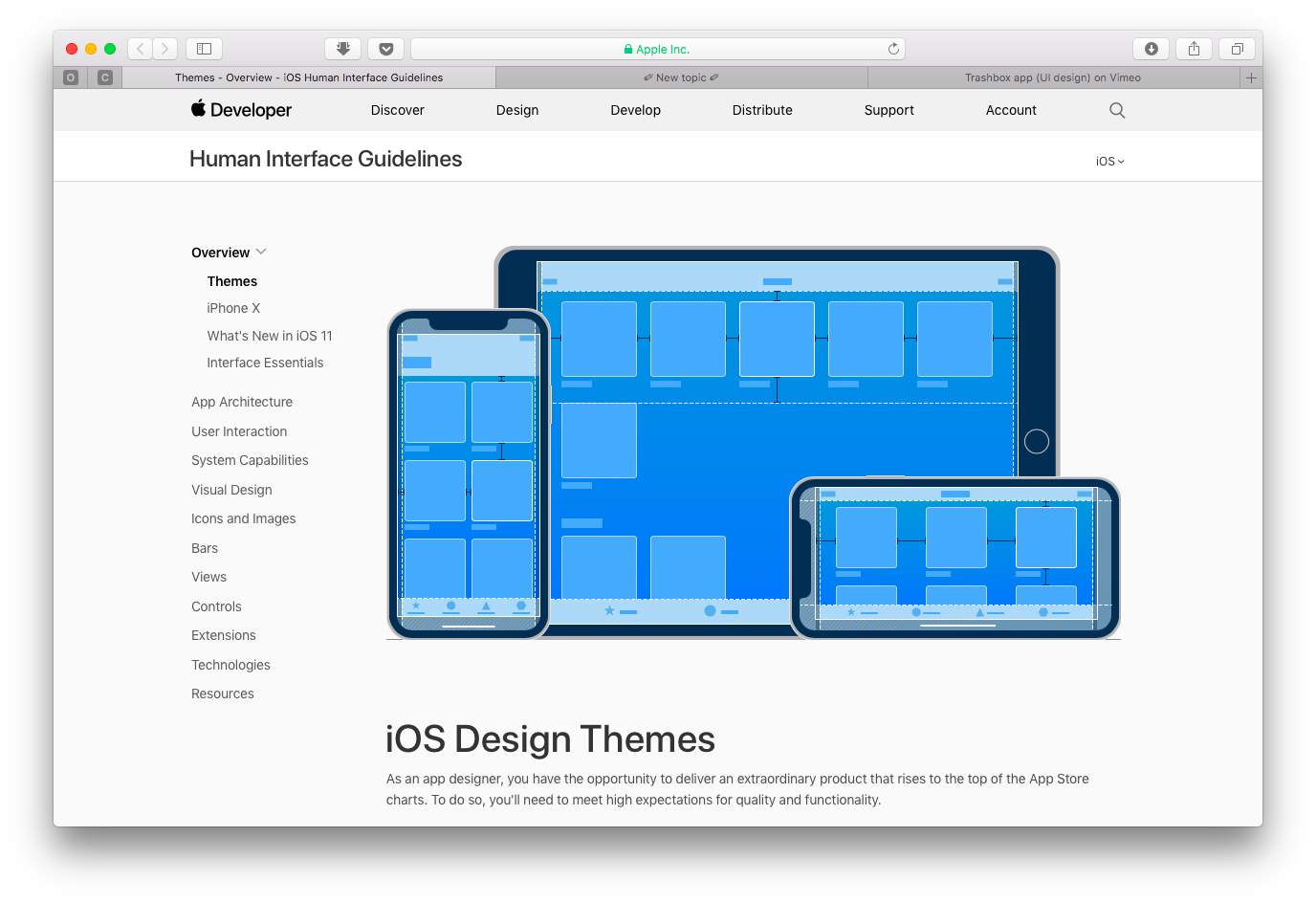The height and width of the screenshot is (903, 1316).
Task: Go back with Safari's back arrow
Action: coord(141,49)
